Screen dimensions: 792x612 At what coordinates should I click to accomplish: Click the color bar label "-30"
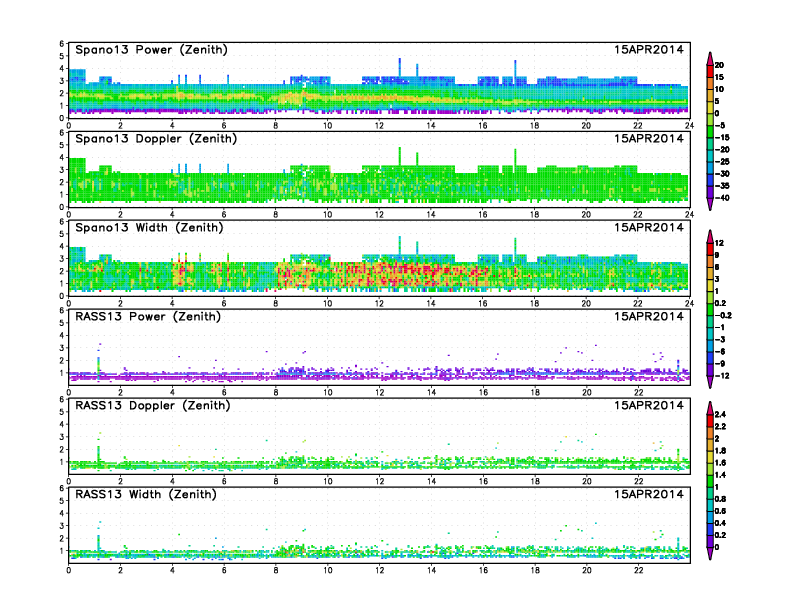pos(722,174)
